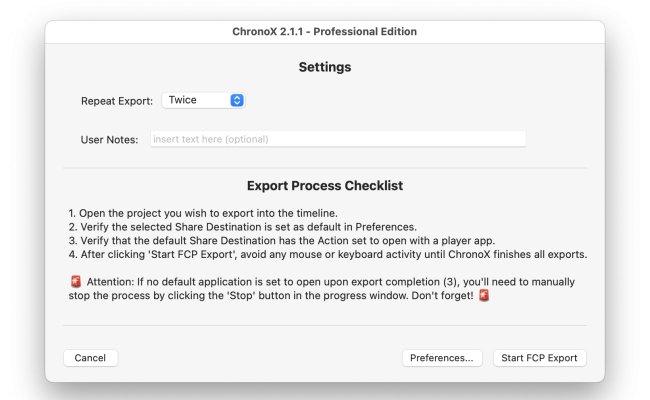Click the separator line below User Notes
650x400 pixels.
(x=325, y=168)
